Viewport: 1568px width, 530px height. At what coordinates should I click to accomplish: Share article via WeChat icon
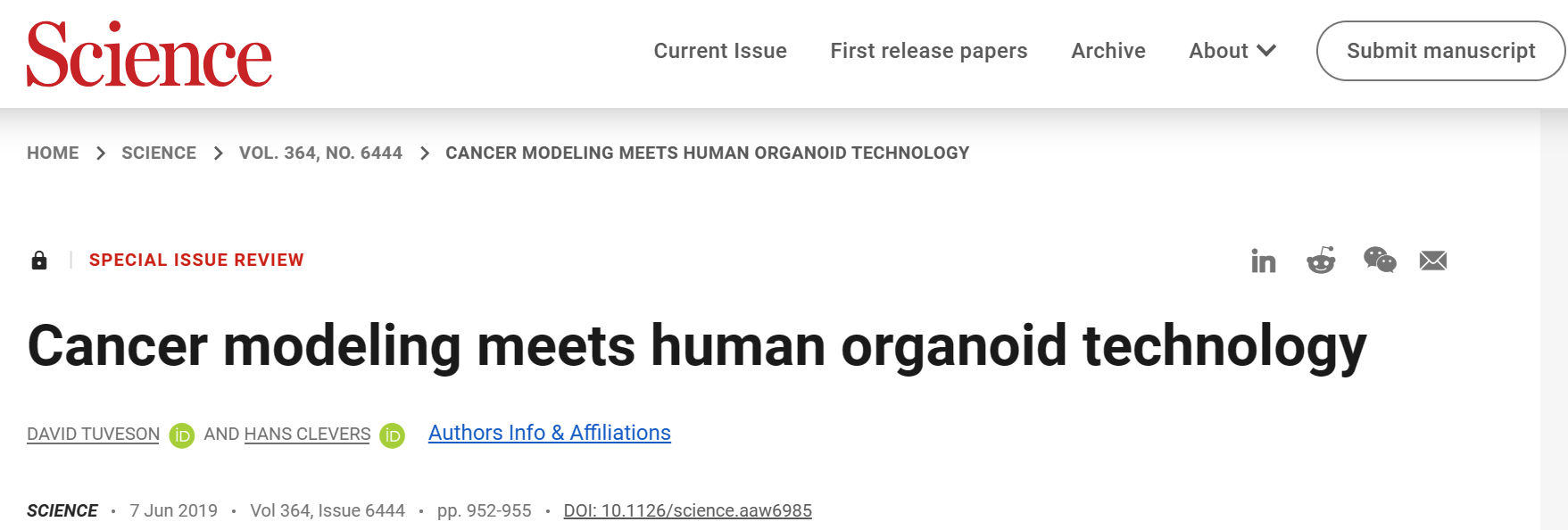coord(1380,260)
